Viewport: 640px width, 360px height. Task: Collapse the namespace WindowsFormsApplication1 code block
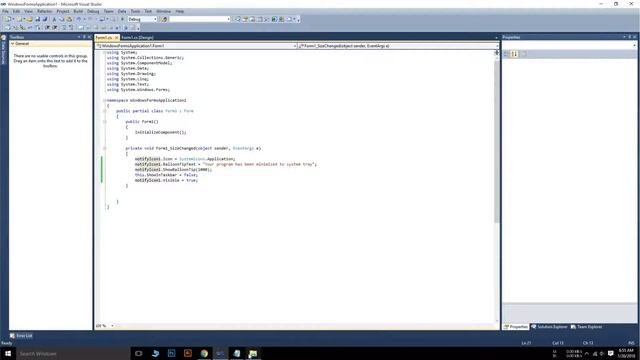(104, 100)
